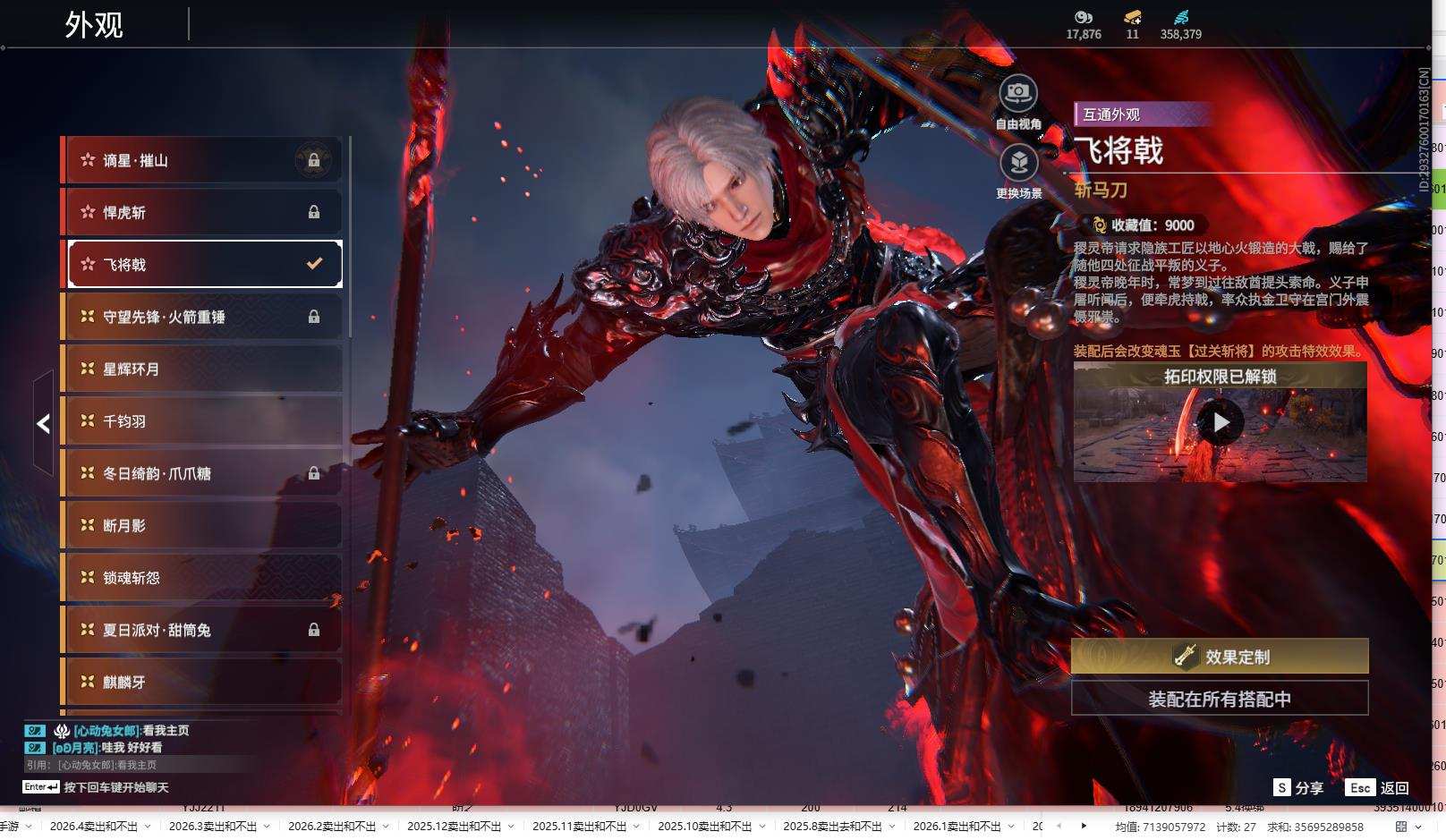Play the 拓印权限已解锁 preview video
This screenshot has width=1446, height=840.
pos(1221,421)
